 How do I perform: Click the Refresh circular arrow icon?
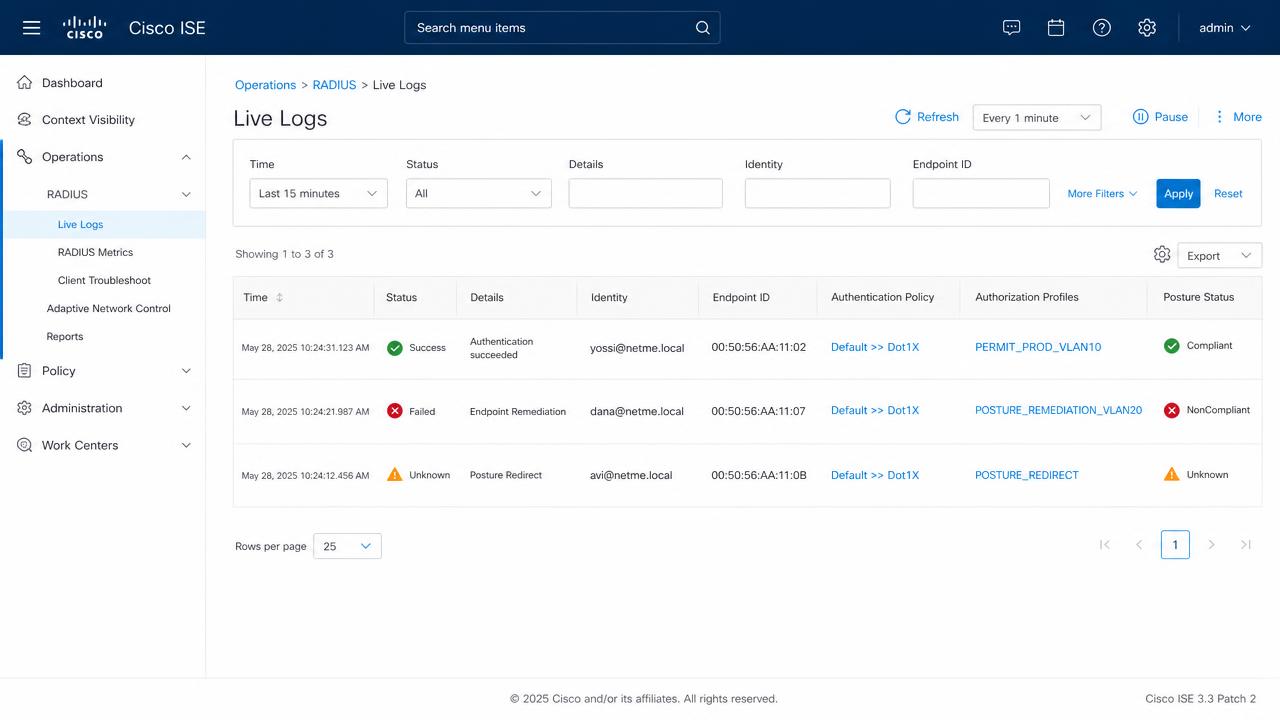(x=903, y=117)
